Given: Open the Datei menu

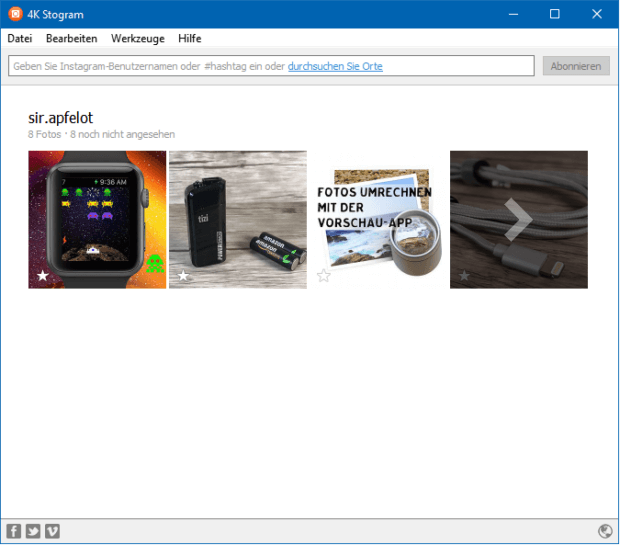Looking at the screenshot, I should [x=20, y=38].
